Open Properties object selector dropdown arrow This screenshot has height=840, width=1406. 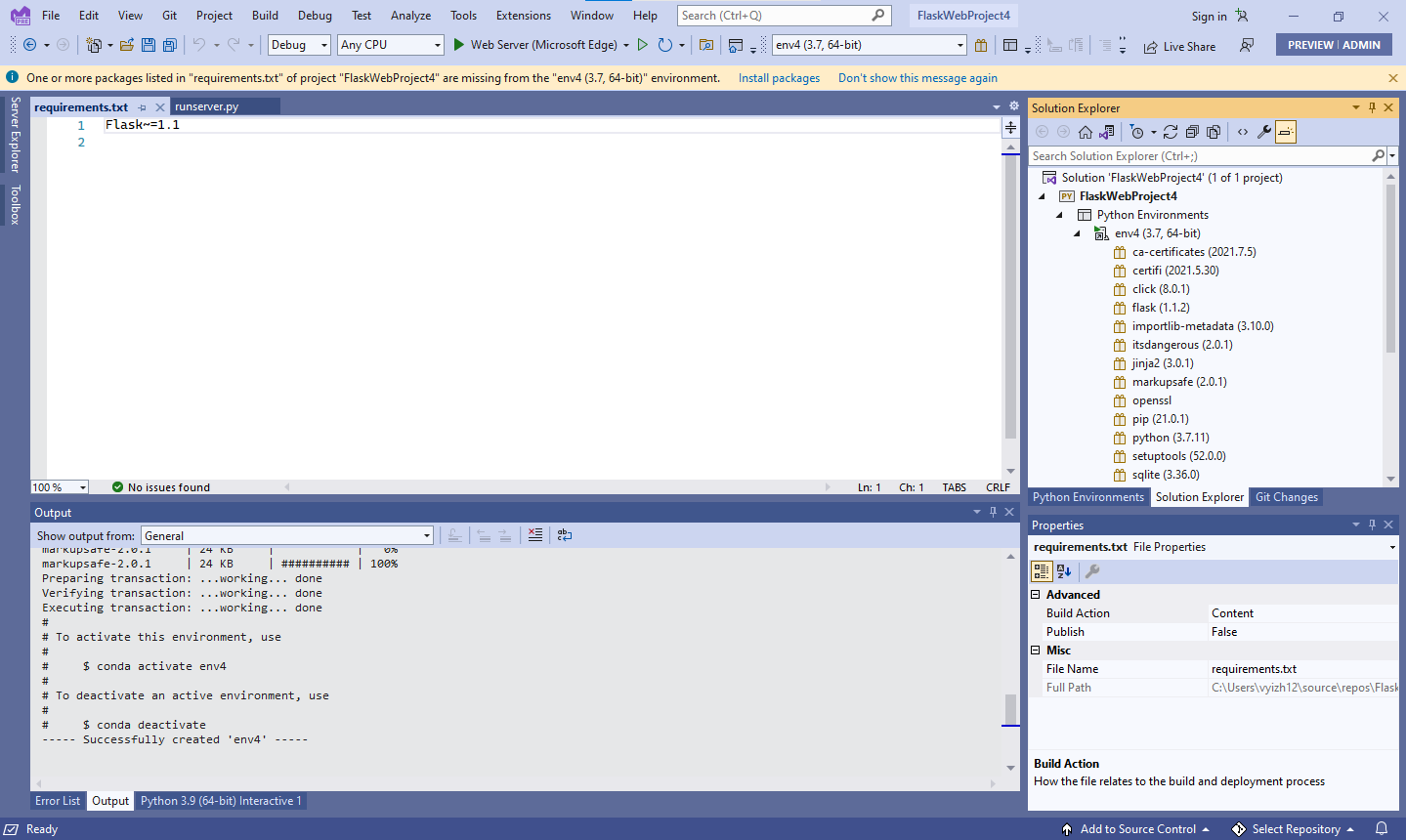(x=1392, y=547)
